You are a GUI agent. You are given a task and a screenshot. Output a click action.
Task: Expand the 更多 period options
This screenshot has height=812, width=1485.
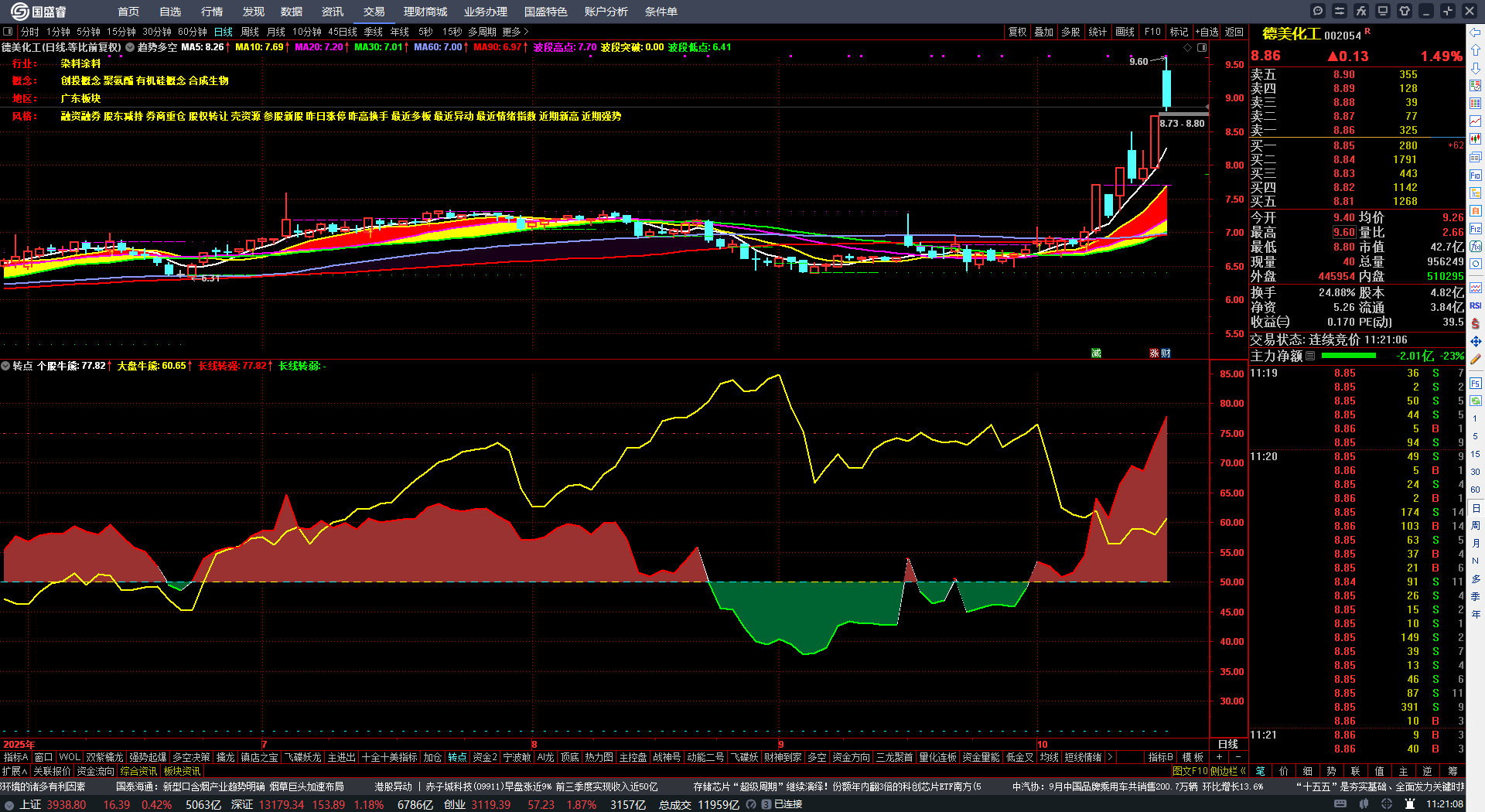click(x=515, y=32)
